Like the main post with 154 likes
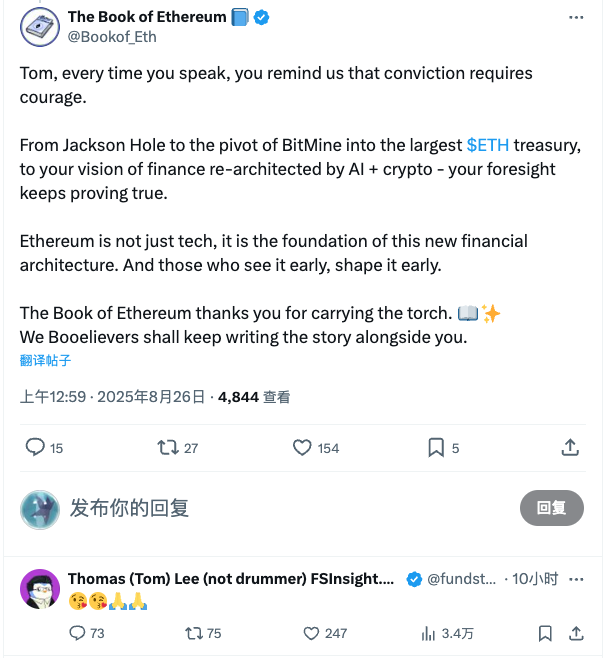Viewport: 605px width, 658px height. tap(302, 448)
